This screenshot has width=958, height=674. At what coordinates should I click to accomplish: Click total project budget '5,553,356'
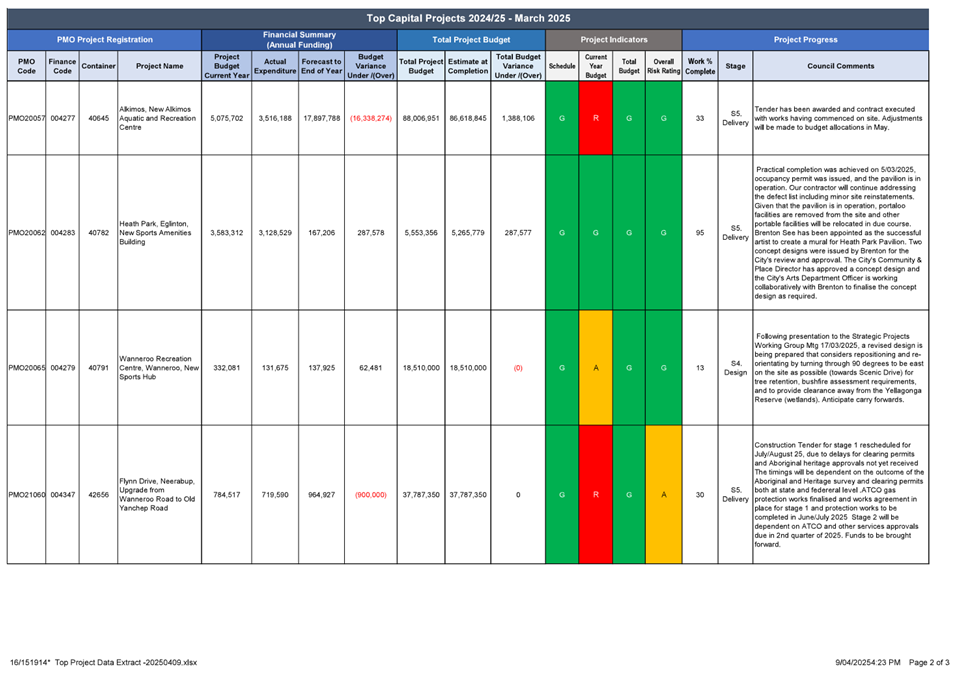coord(421,233)
